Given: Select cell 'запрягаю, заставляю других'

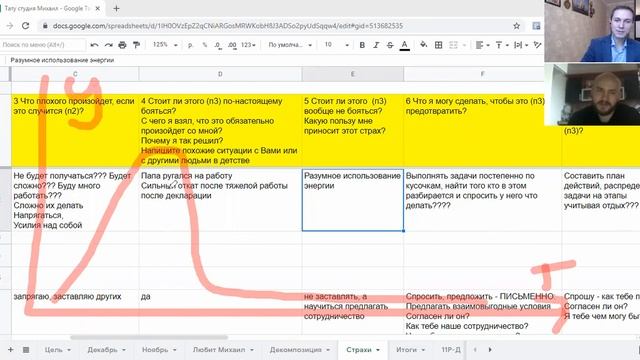Looking at the screenshot, I should (75, 312).
